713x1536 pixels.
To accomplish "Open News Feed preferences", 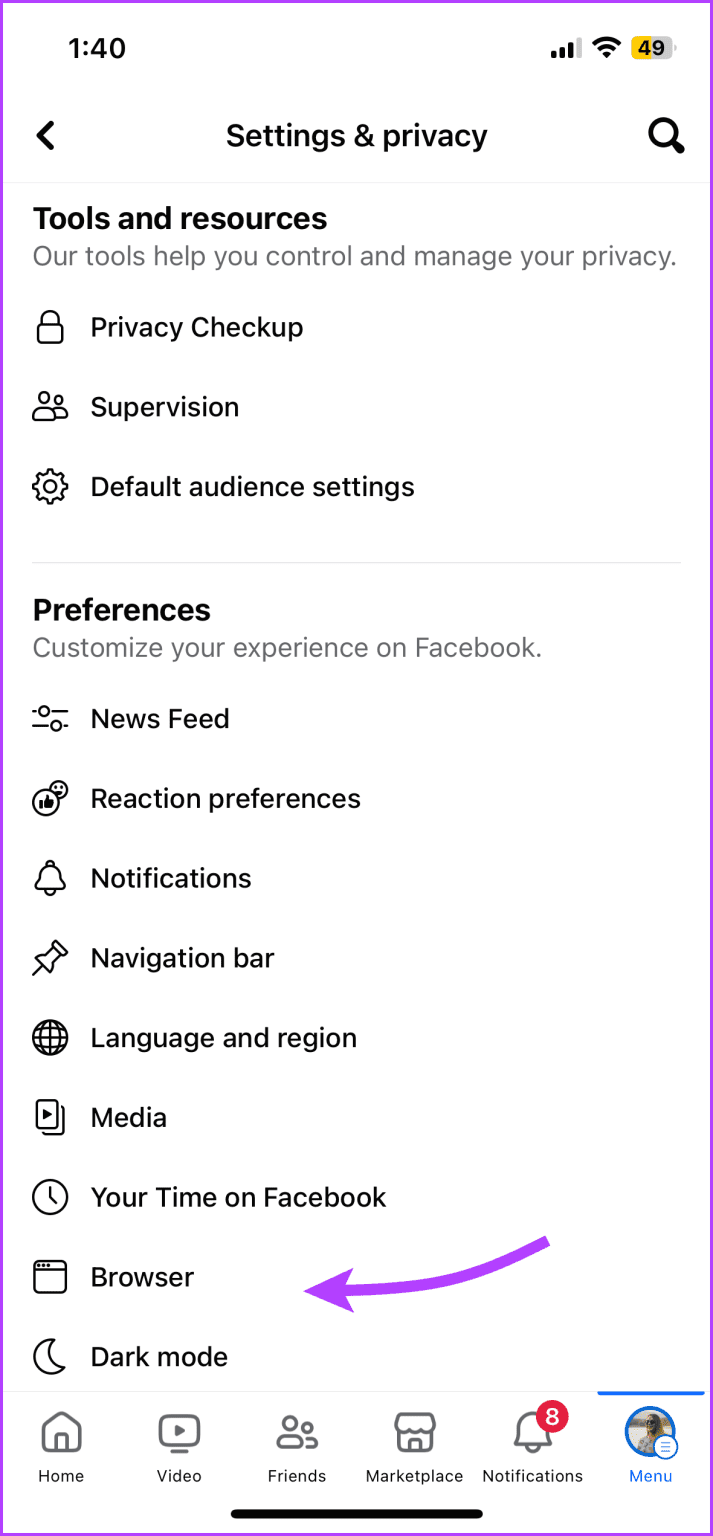I will [x=160, y=719].
